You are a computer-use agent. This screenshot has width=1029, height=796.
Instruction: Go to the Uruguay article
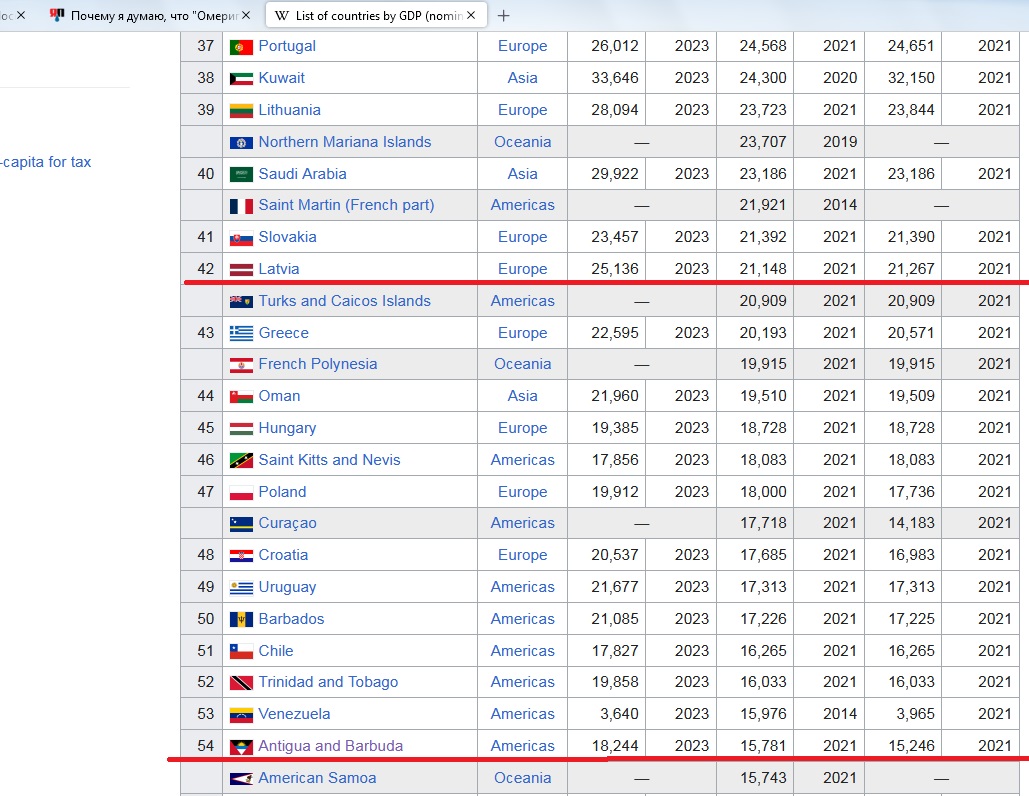tap(287, 587)
